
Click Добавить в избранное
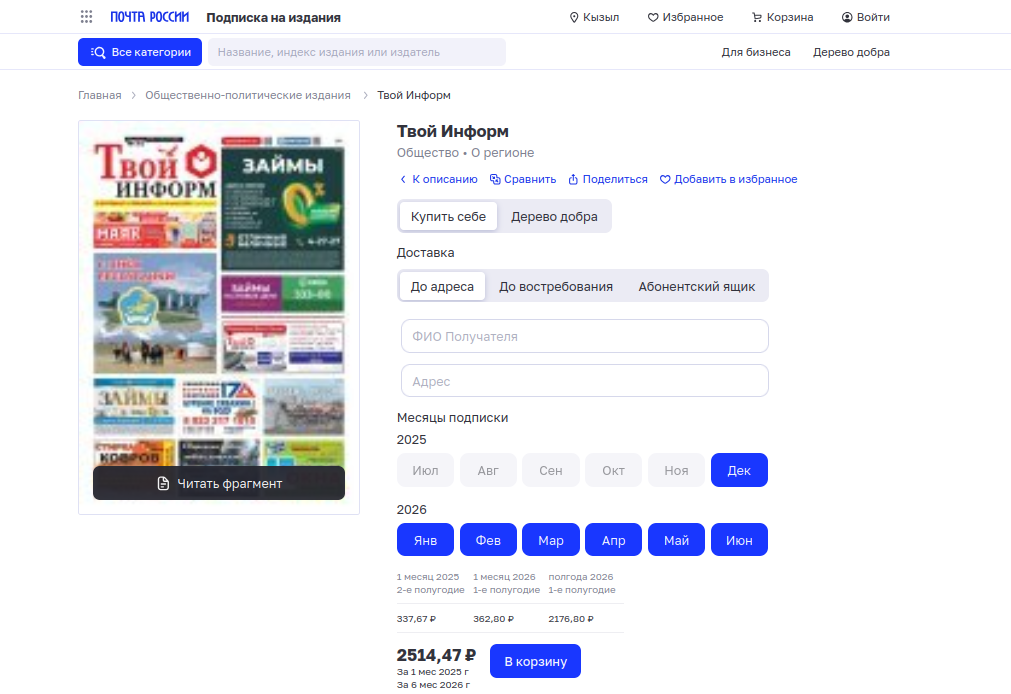click(729, 179)
